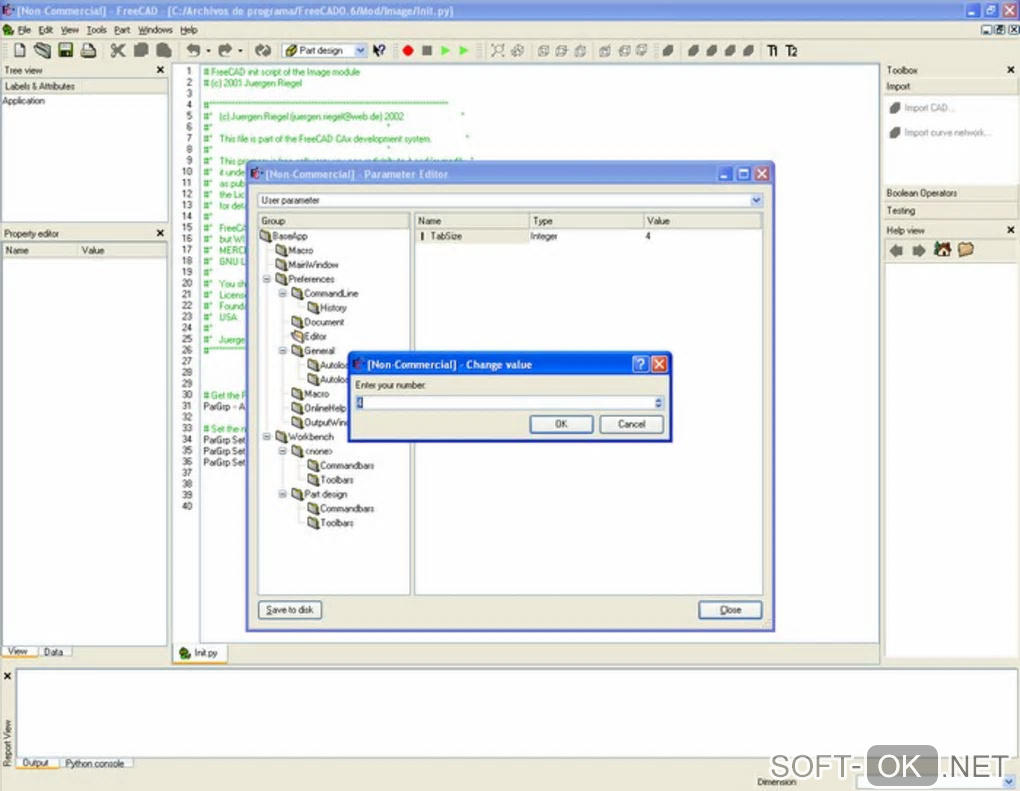1020x791 pixels.
Task: Switch to the Data property tab
Action: [53, 652]
